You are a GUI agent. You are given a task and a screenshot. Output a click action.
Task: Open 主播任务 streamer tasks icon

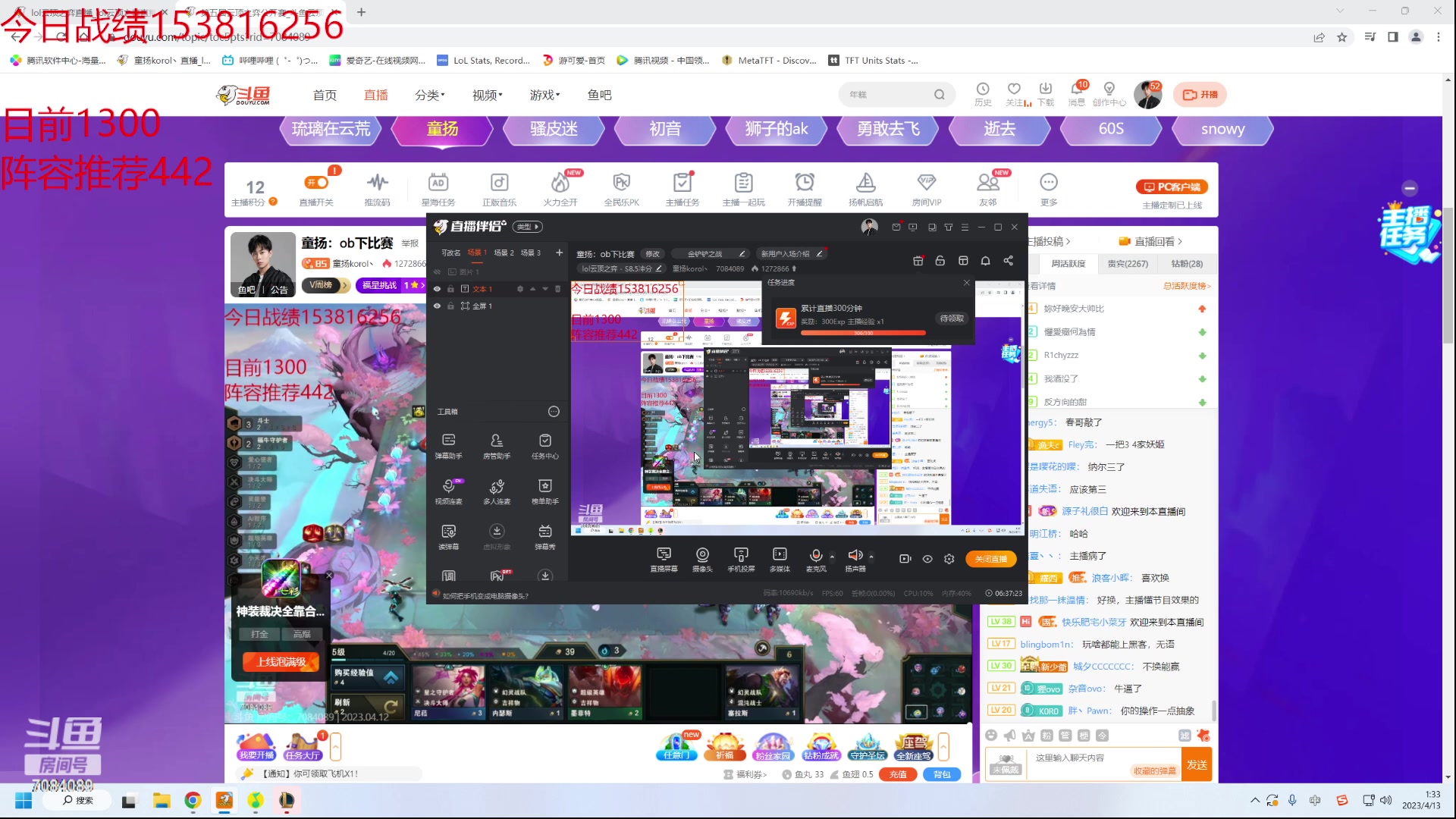(682, 189)
